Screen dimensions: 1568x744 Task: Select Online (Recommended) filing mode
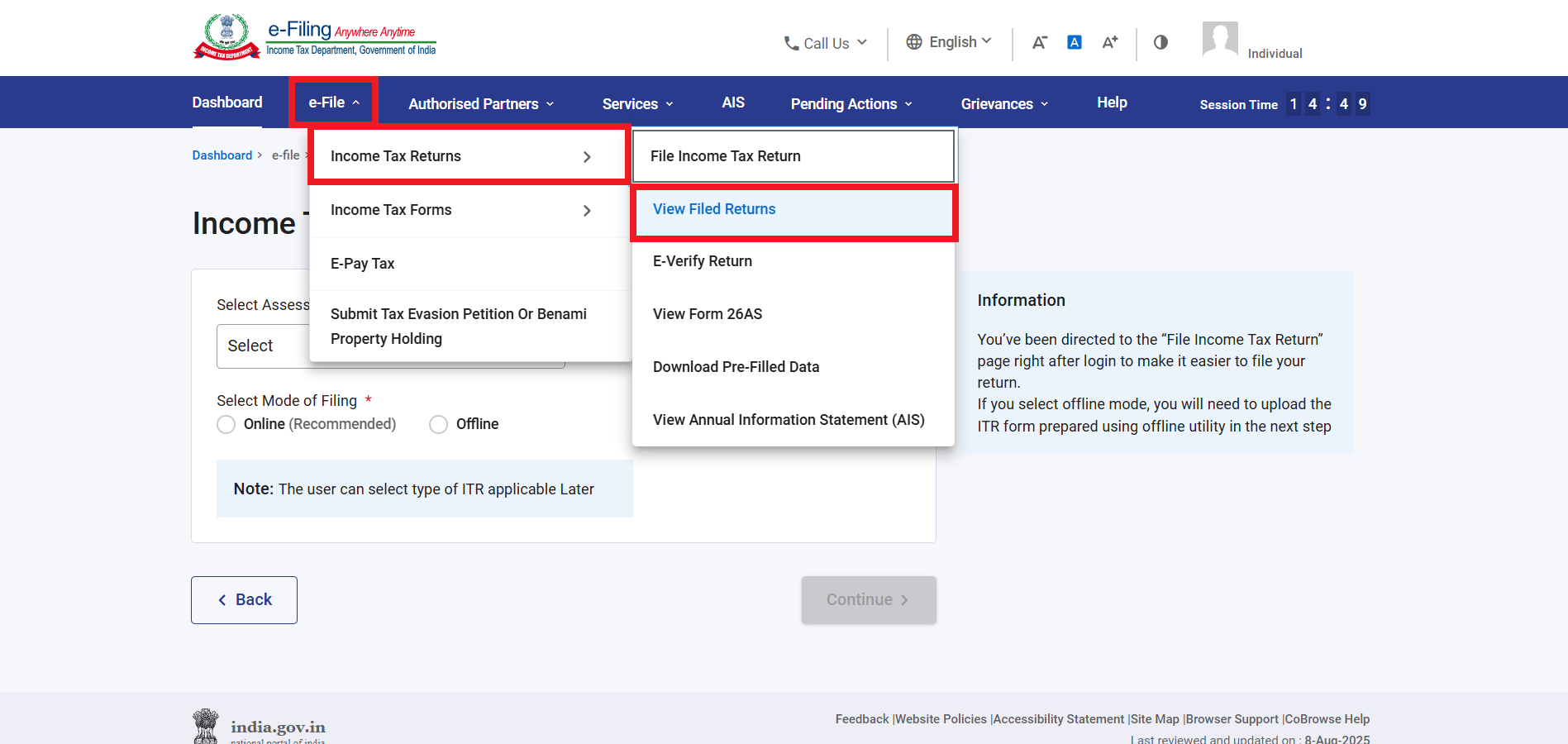(226, 424)
